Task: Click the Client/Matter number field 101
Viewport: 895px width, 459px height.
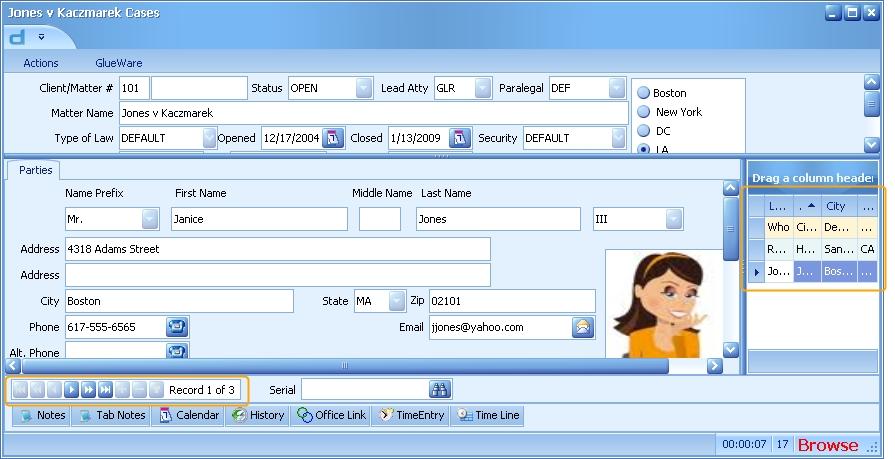Action: pos(134,88)
